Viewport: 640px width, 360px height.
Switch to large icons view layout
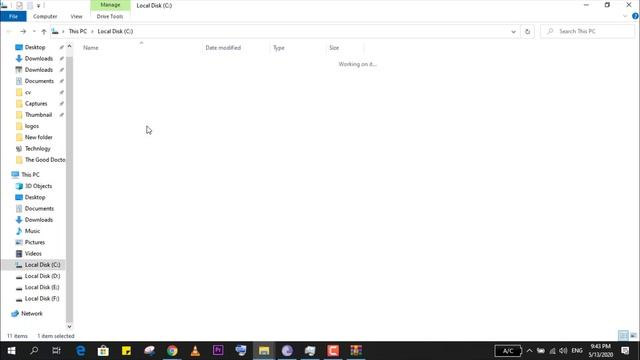point(633,336)
